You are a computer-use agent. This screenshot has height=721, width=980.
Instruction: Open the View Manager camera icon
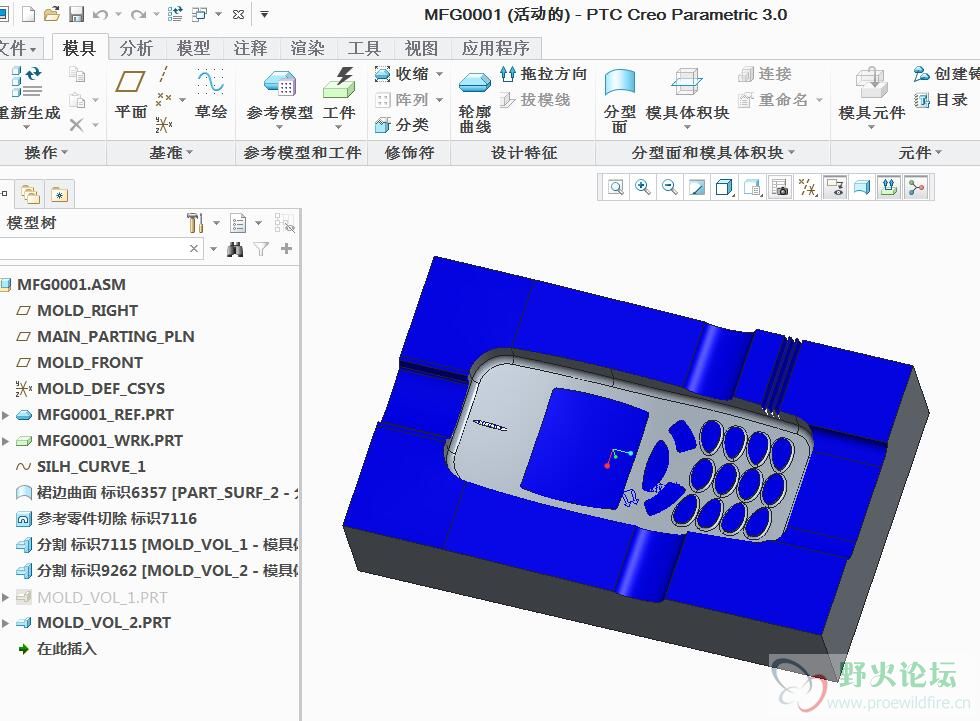[x=780, y=187]
